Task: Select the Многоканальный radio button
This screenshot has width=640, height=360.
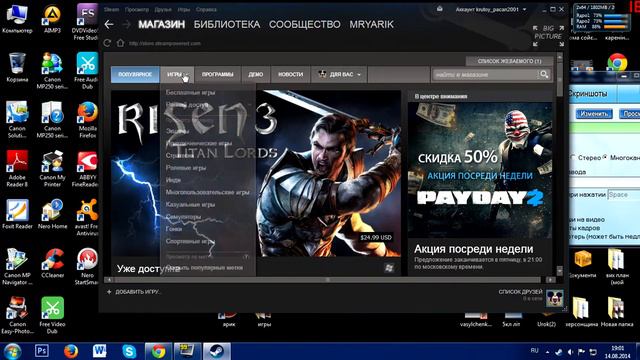Action: pyautogui.click(x=604, y=157)
